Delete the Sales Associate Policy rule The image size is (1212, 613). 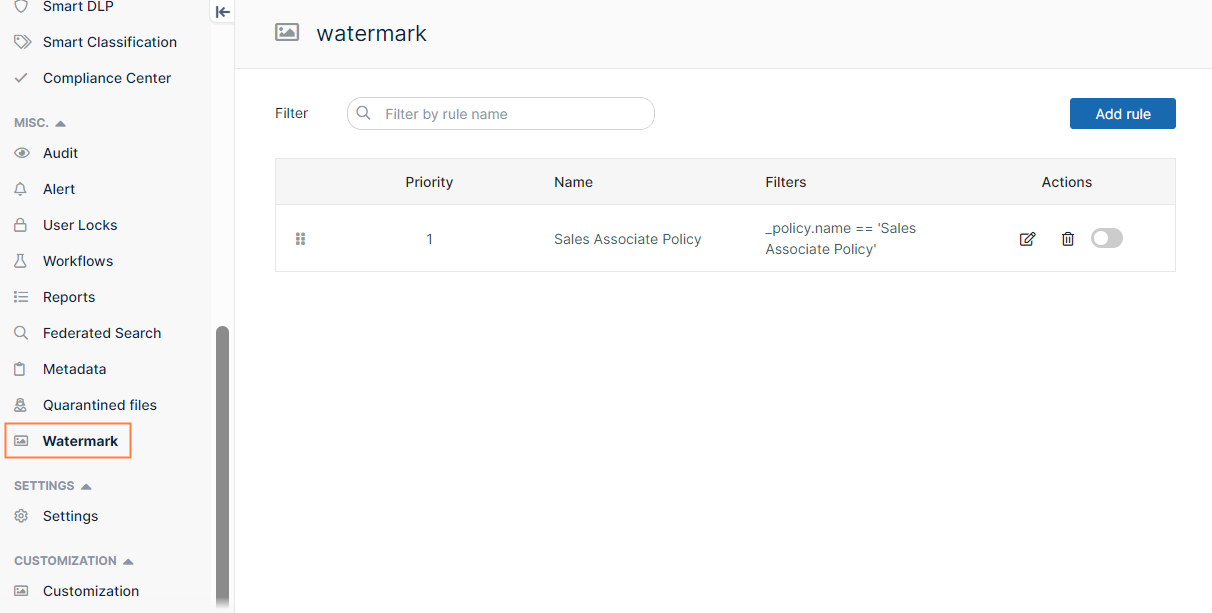(1068, 238)
